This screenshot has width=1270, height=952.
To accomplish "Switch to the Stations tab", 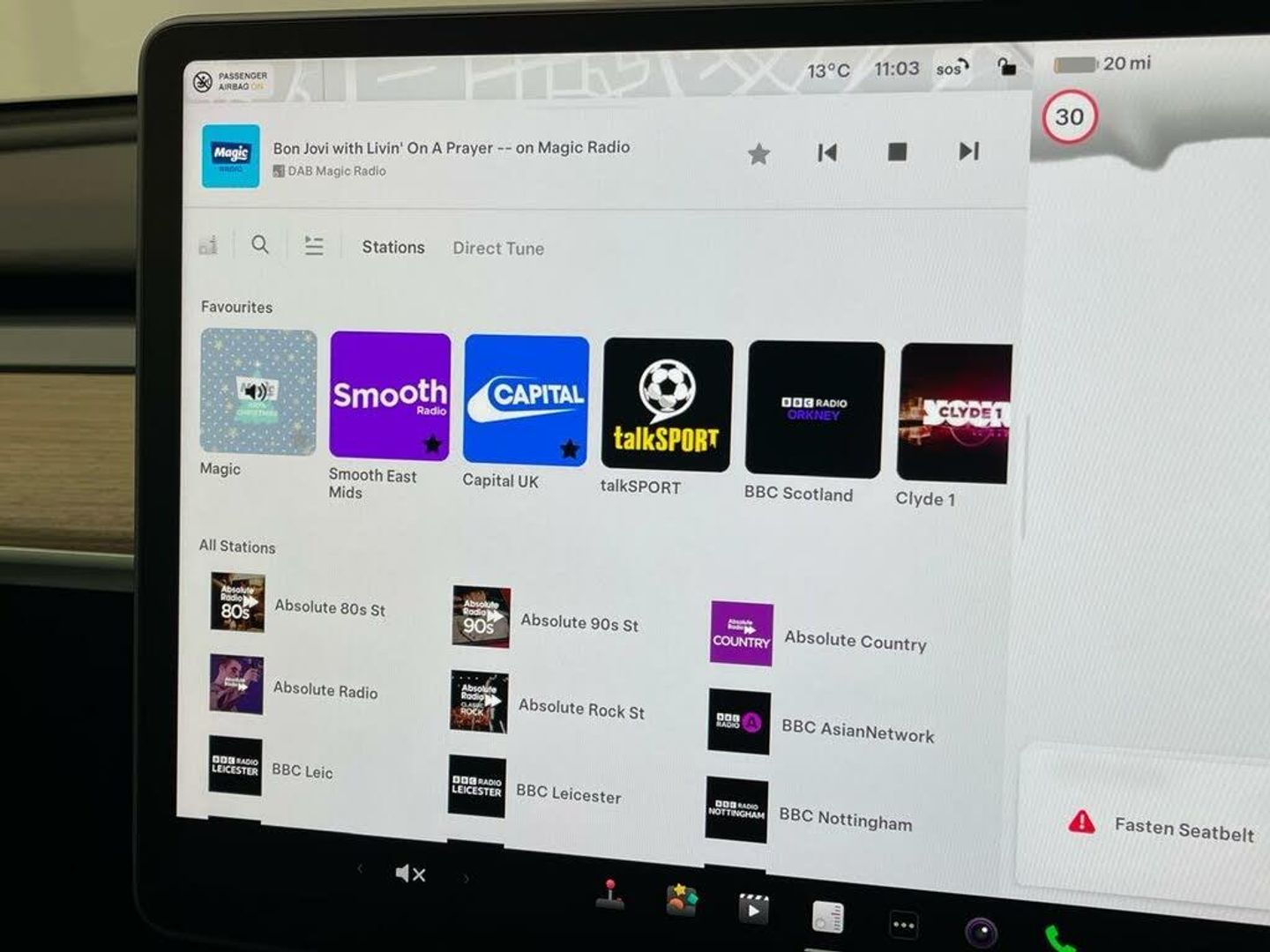I will point(393,247).
